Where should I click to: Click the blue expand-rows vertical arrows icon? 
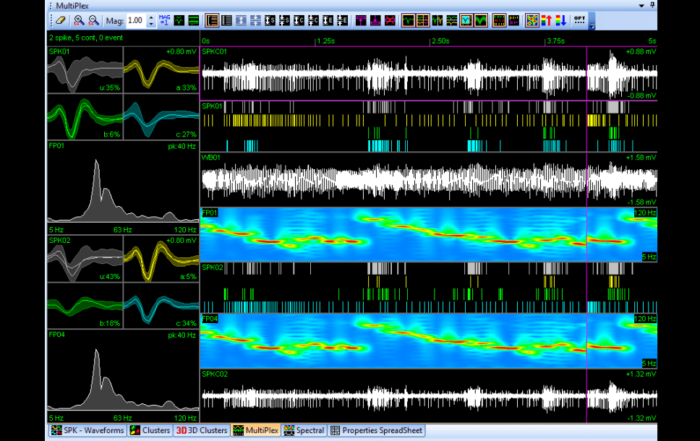coord(241,21)
